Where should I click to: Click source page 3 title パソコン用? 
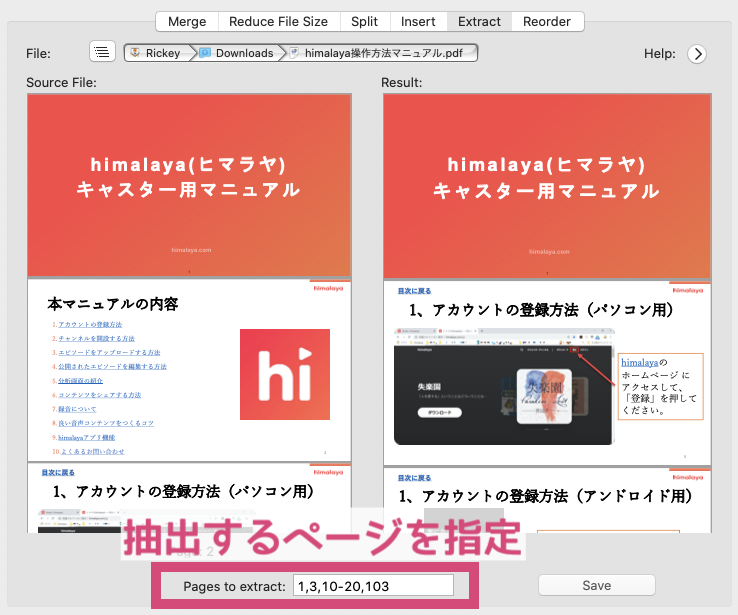(x=183, y=491)
